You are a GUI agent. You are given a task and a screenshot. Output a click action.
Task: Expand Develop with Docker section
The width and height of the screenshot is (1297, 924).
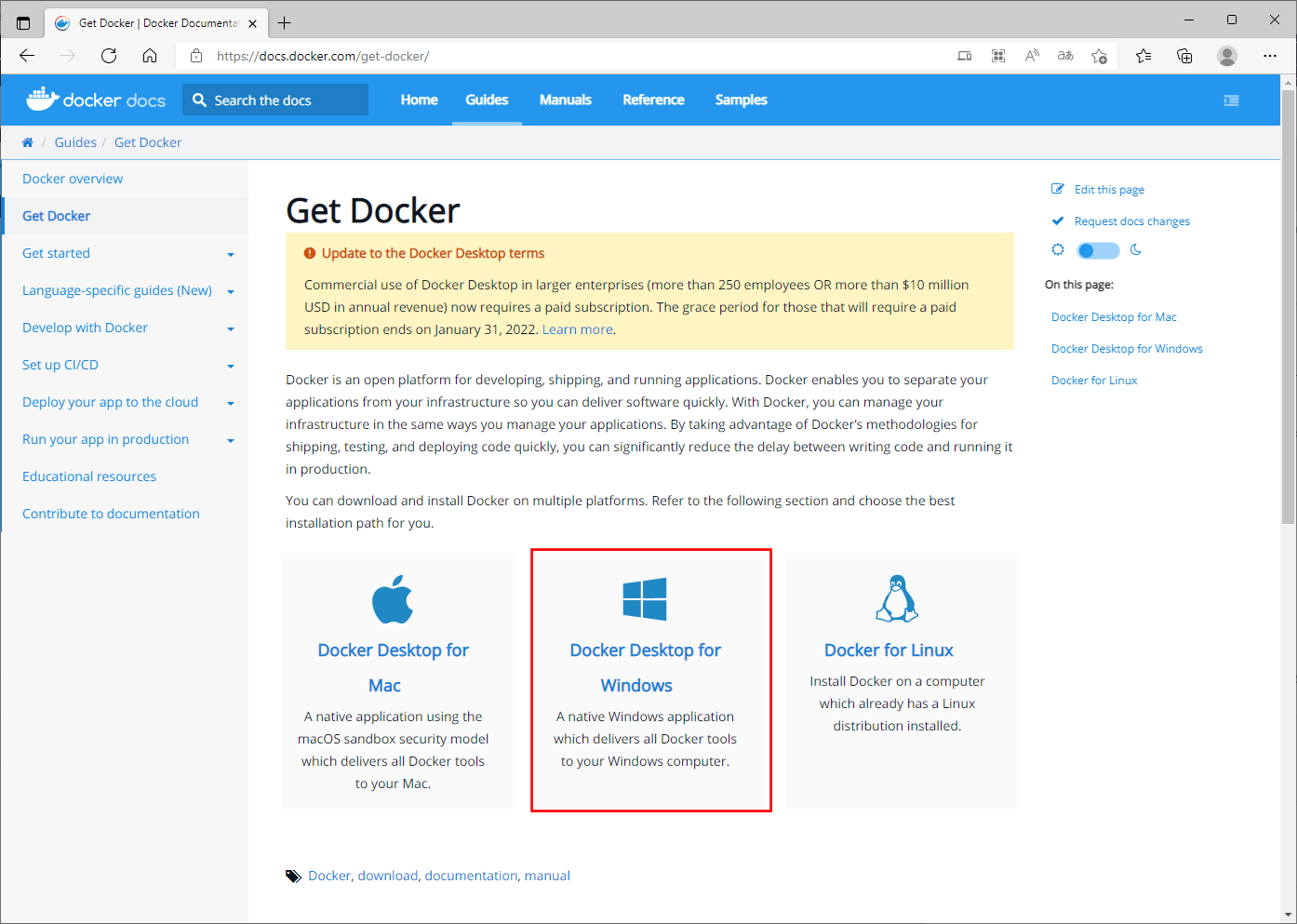(231, 328)
